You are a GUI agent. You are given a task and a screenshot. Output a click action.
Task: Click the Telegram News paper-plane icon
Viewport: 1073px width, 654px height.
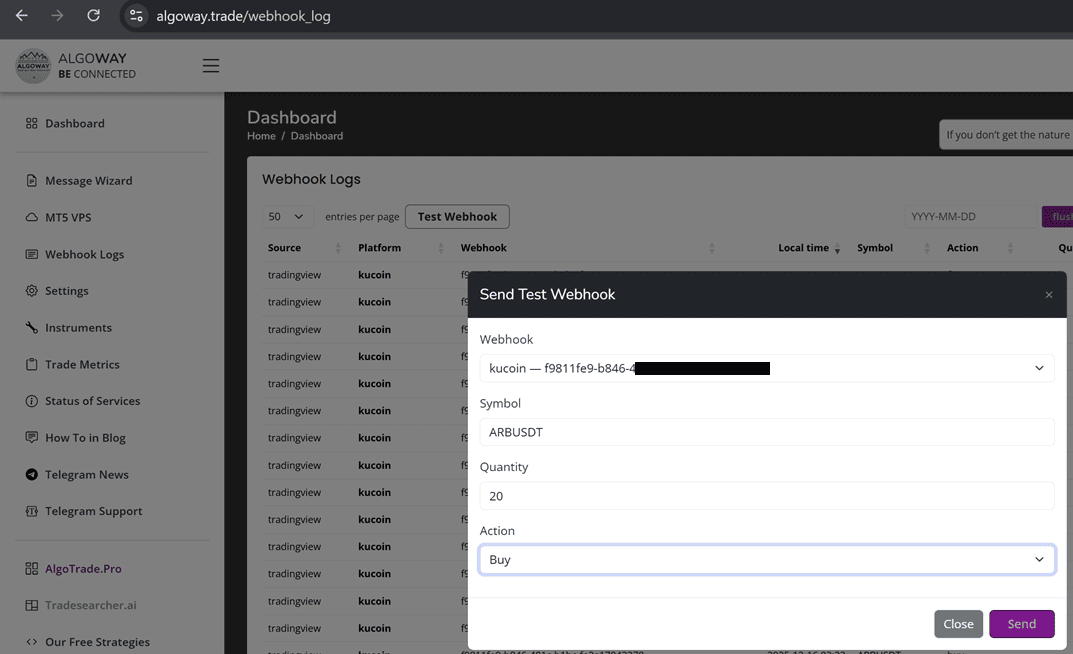point(31,474)
